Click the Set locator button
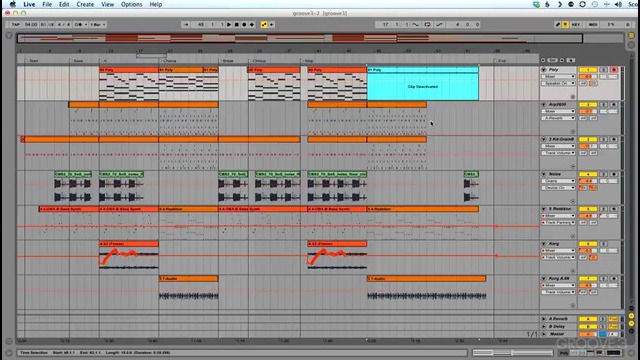Viewport: 640px width, 360px height. click(552, 60)
